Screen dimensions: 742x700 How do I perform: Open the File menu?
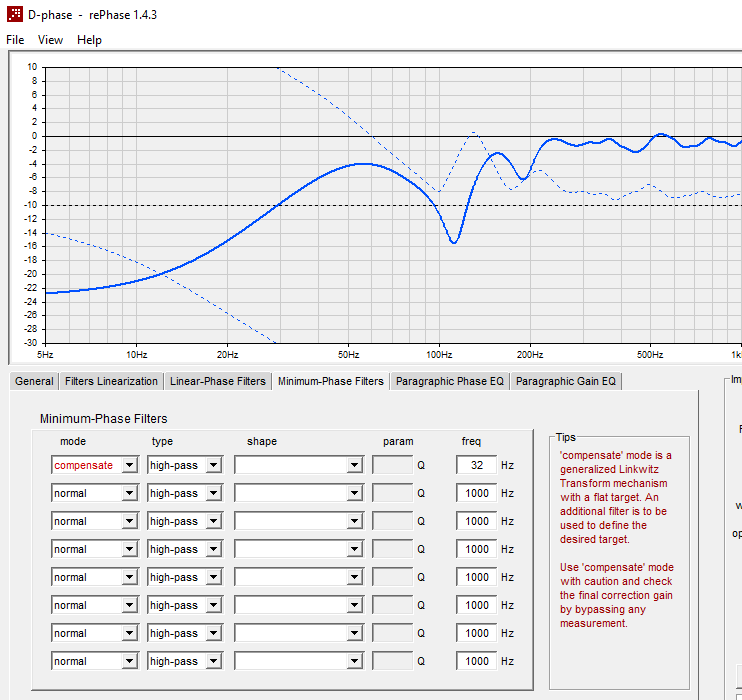(x=15, y=40)
